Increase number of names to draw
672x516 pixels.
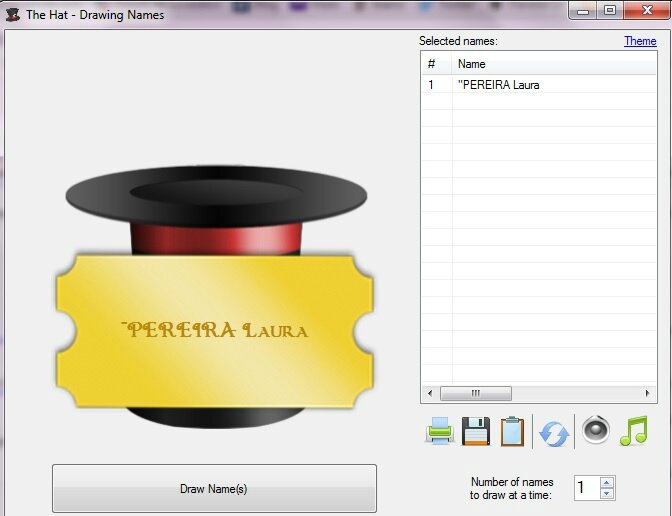[x=607, y=483]
